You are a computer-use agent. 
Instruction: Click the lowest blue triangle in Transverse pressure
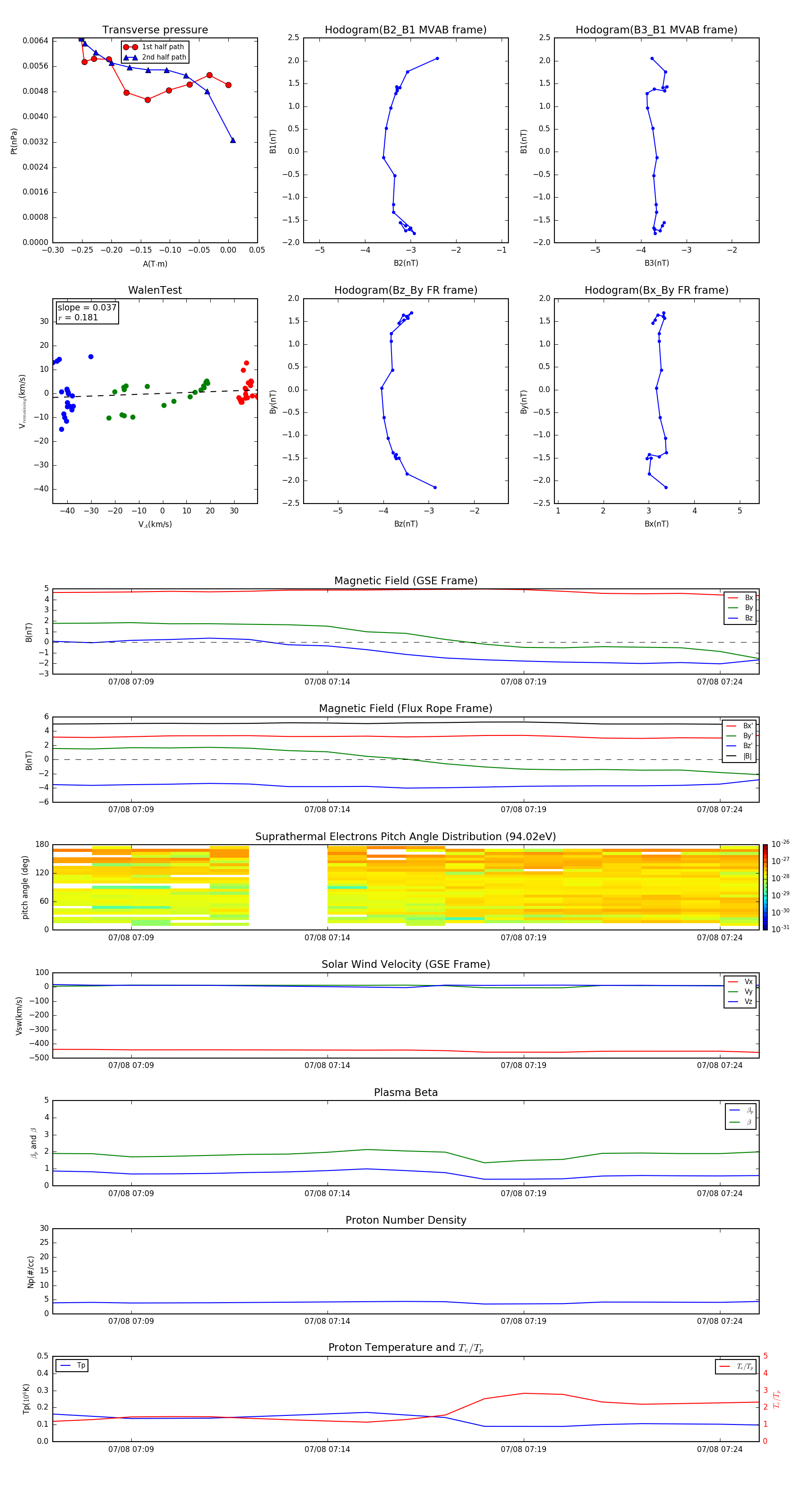(x=233, y=140)
